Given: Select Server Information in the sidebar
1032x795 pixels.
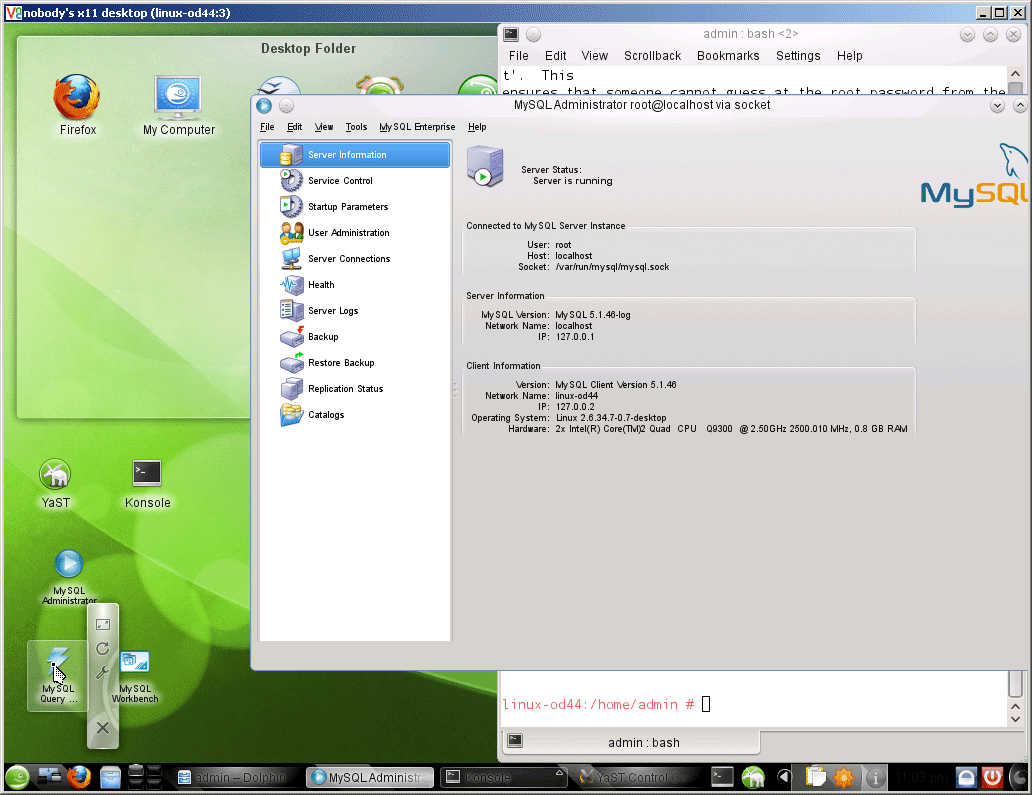Looking at the screenshot, I should [x=355, y=155].
